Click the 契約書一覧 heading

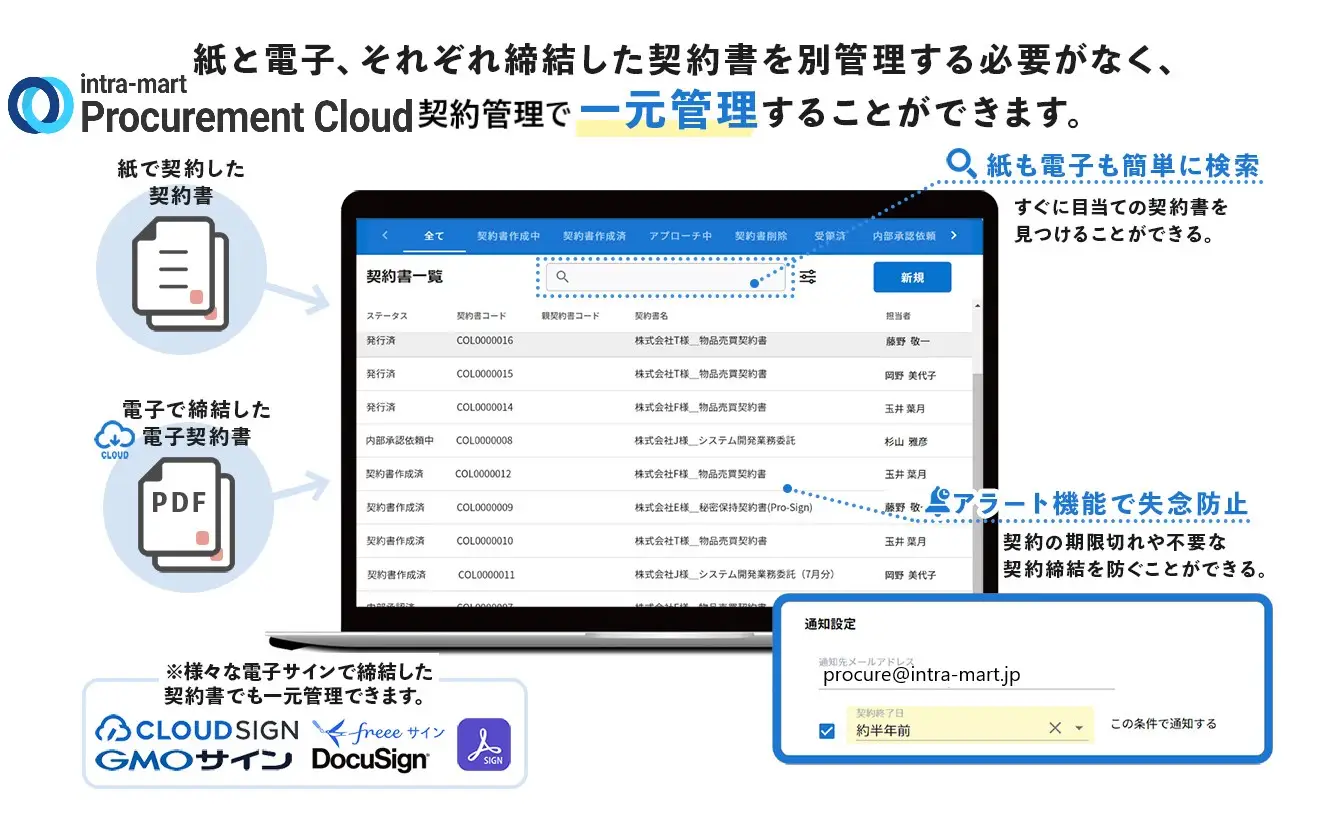click(x=404, y=276)
